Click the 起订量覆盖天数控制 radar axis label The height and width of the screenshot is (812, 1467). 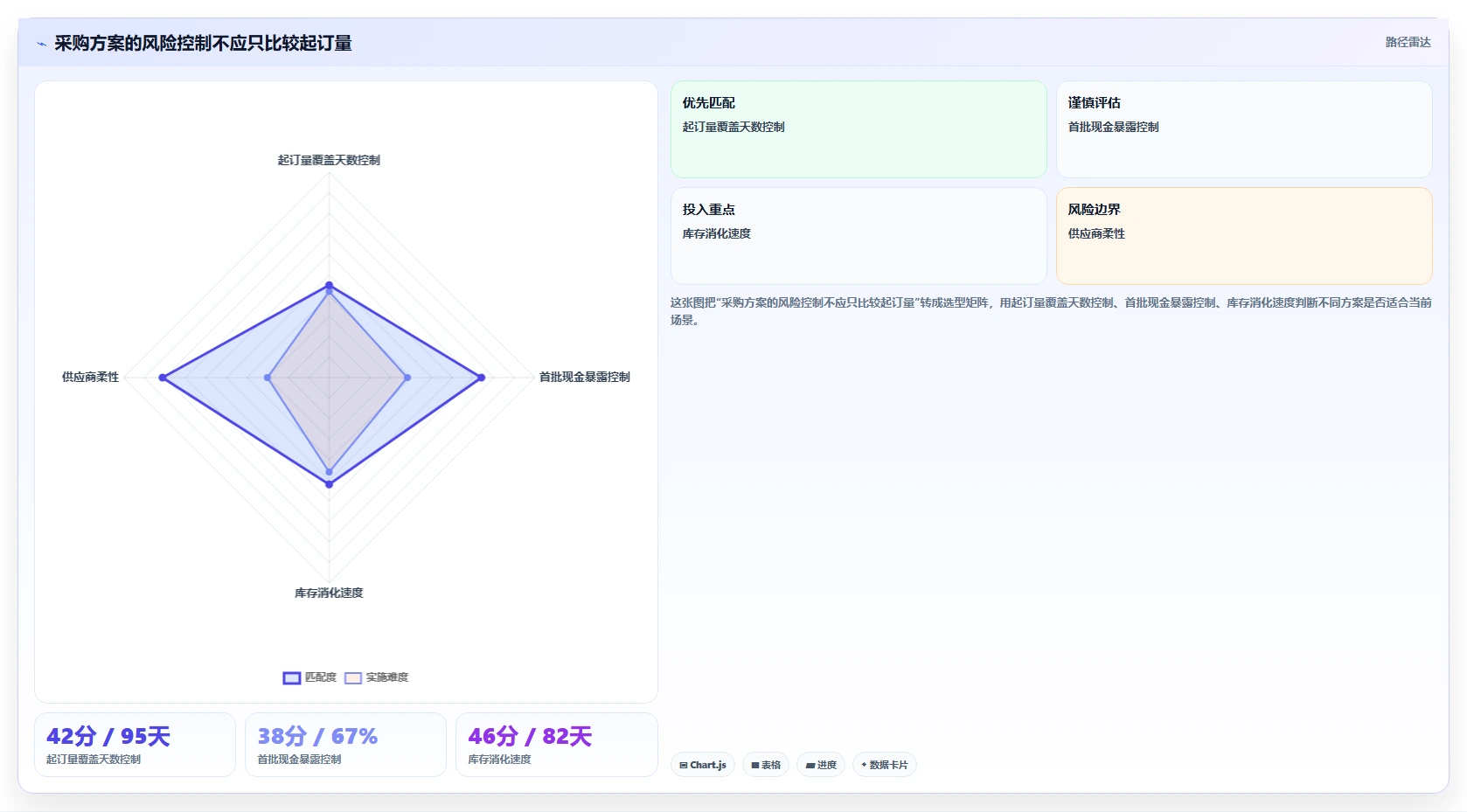click(x=329, y=160)
